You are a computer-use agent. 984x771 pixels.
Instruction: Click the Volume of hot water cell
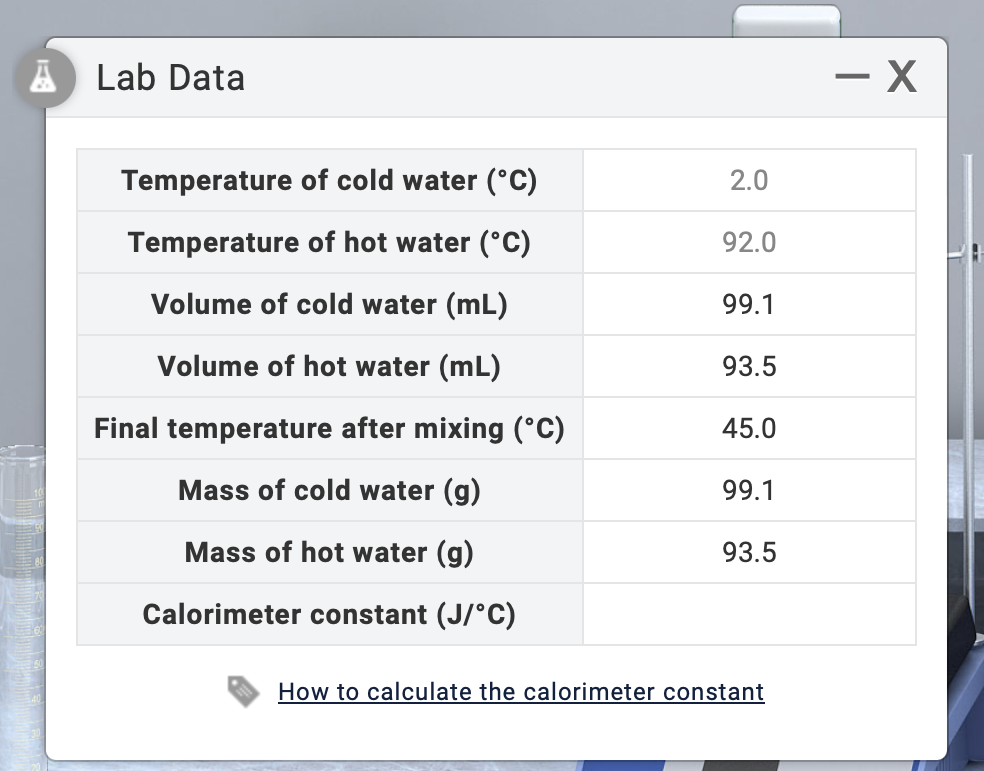click(x=749, y=366)
